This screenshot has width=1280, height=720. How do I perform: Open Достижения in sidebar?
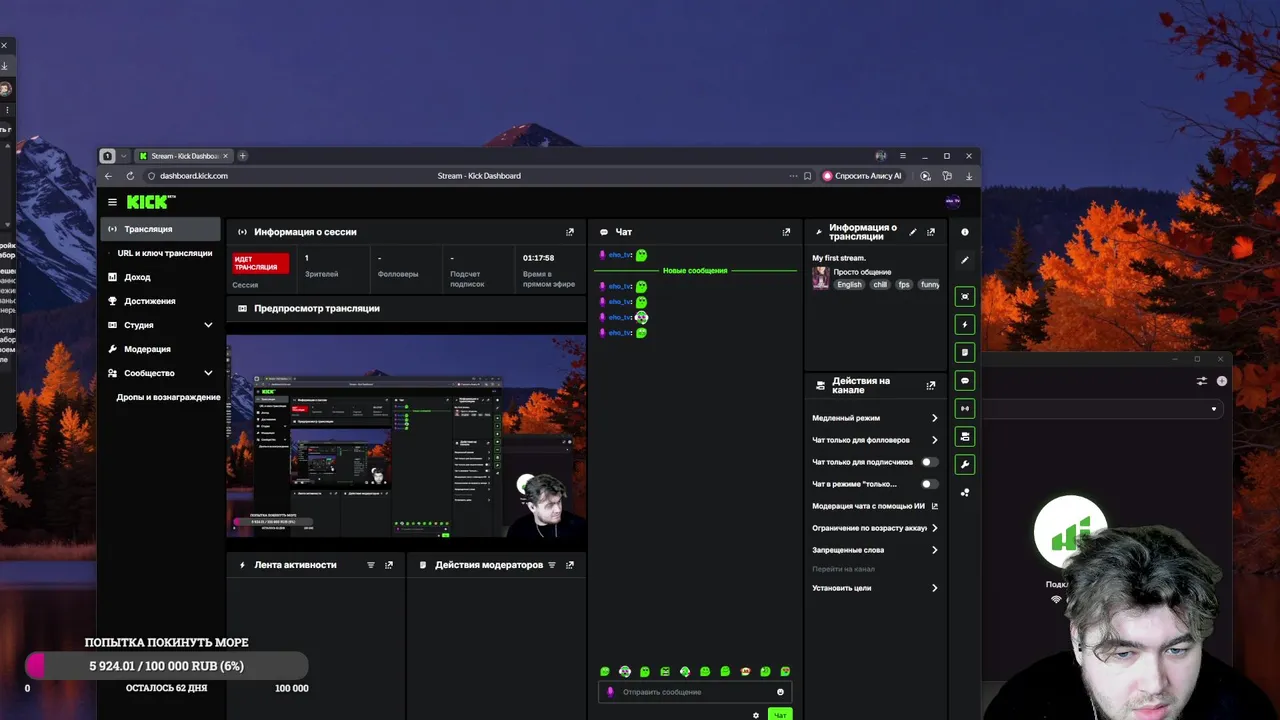[x=160, y=301]
